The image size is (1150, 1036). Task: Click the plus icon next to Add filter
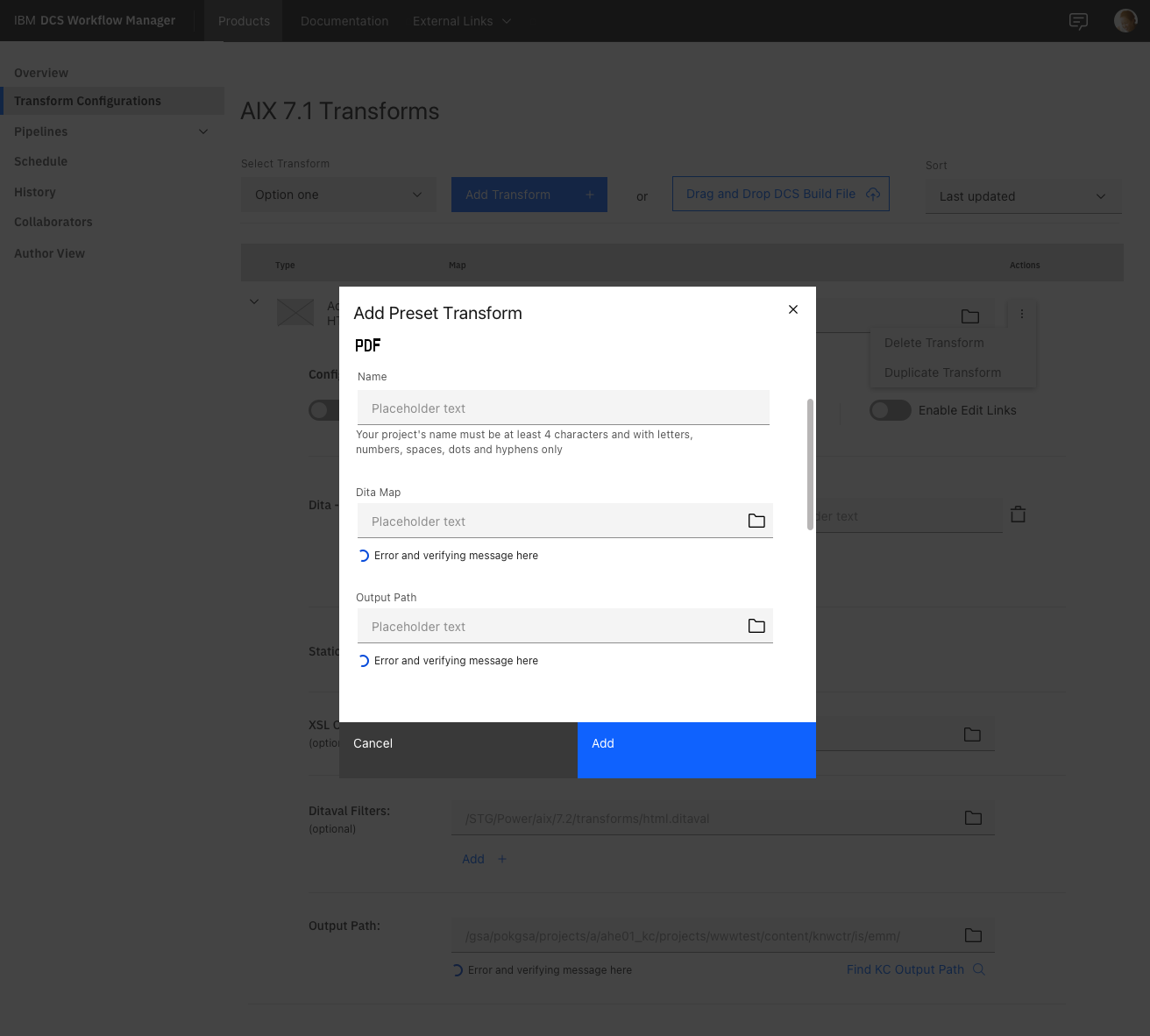(x=502, y=859)
